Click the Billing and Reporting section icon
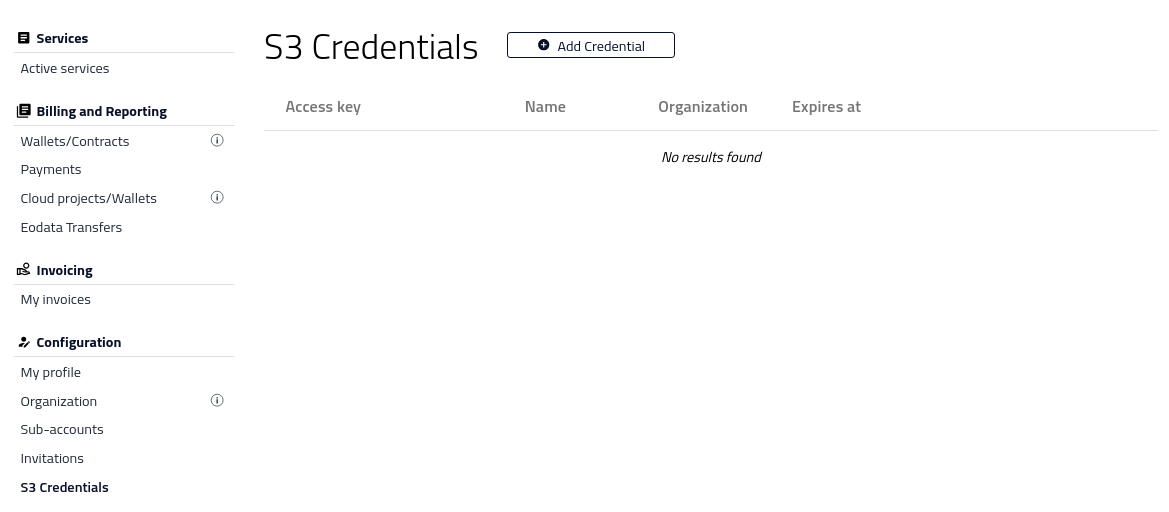 pyautogui.click(x=23, y=111)
